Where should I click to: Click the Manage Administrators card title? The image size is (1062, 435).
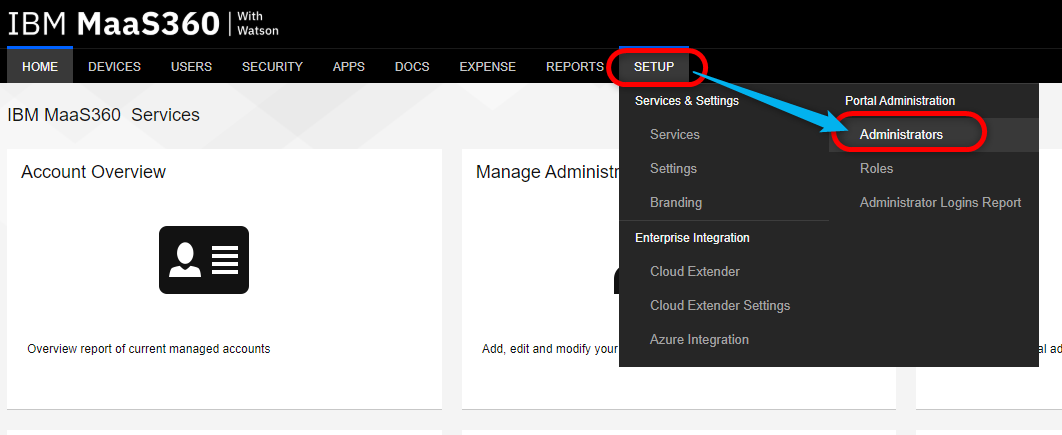(x=547, y=172)
